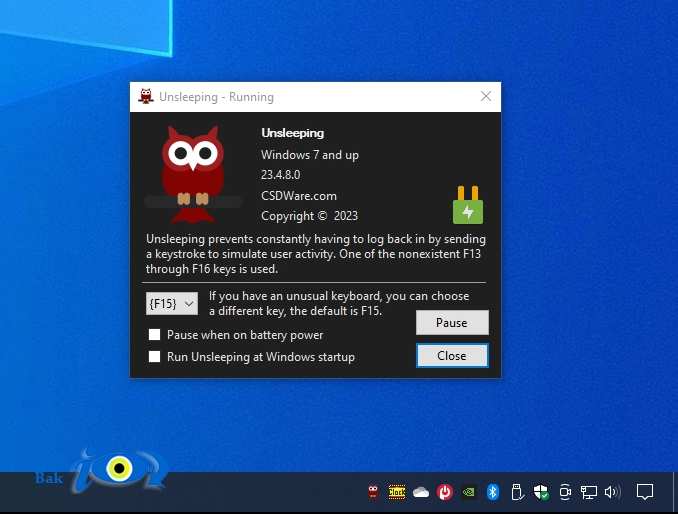Enable Run Unsleeping at Windows startup
This screenshot has width=678, height=514.
(x=154, y=357)
